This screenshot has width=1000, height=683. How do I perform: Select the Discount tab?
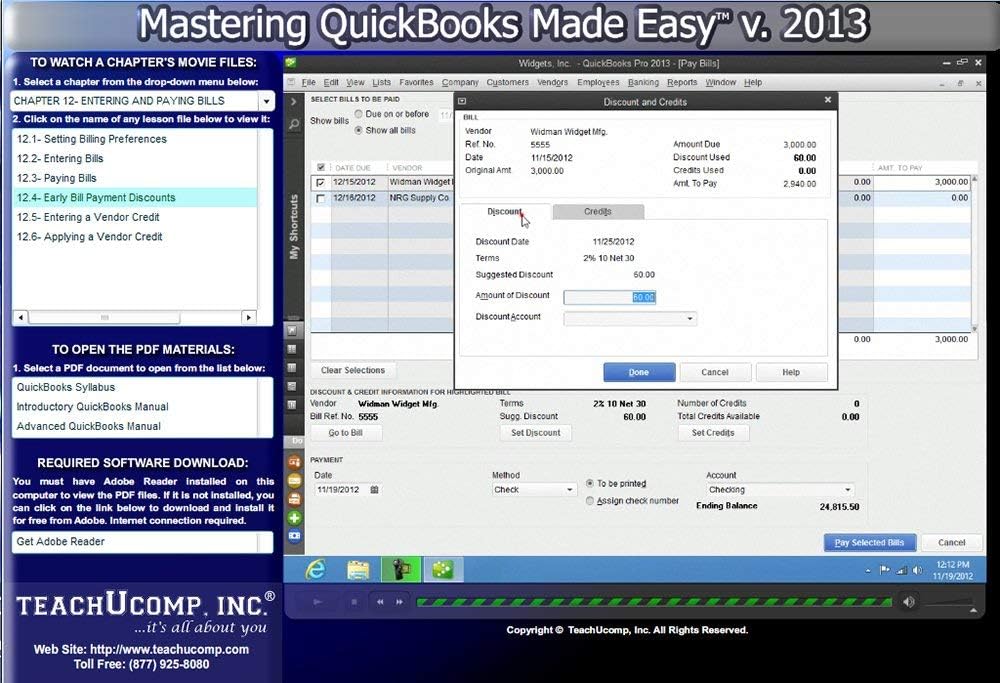[504, 212]
